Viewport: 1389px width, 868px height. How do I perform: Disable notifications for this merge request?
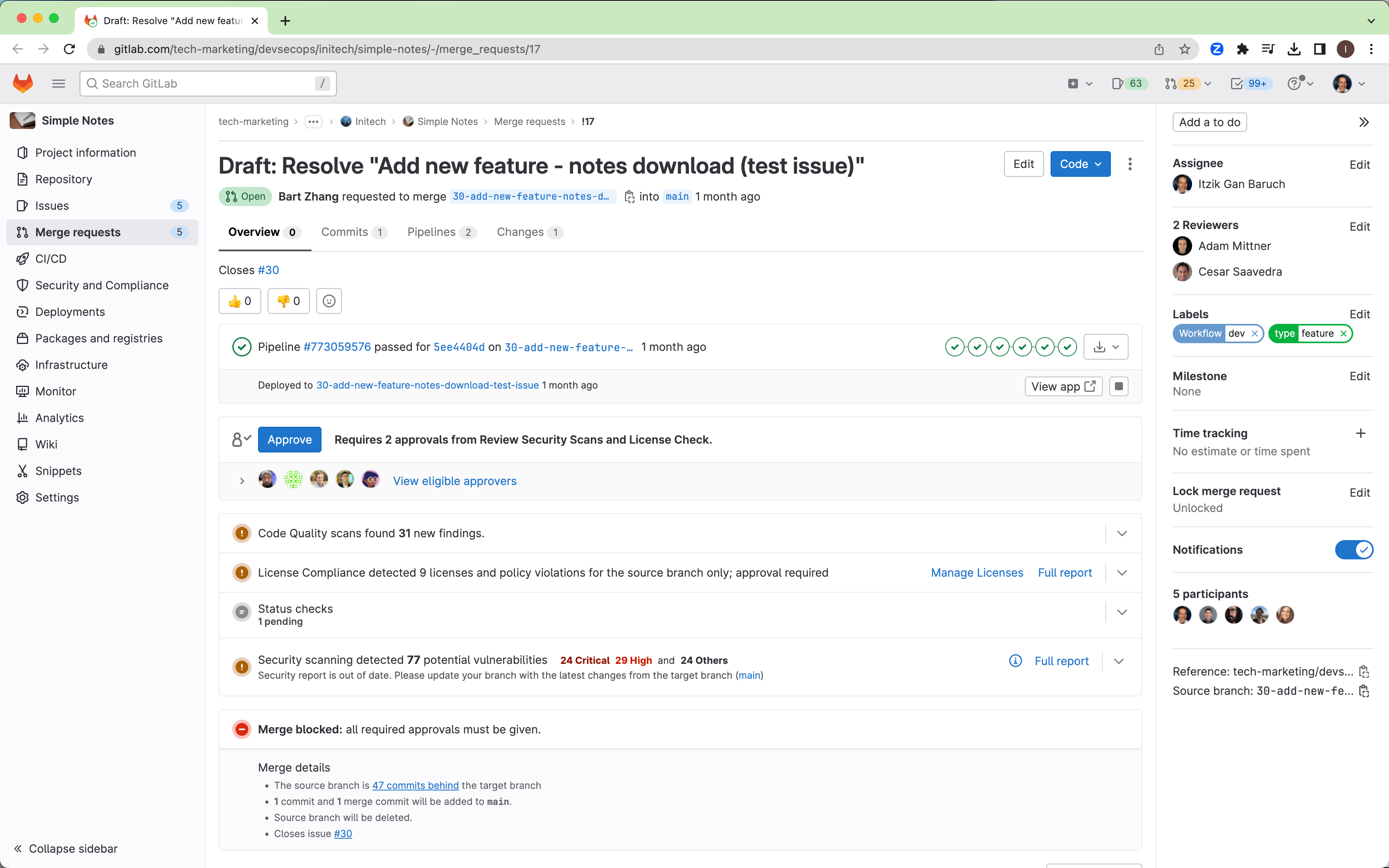pos(1354,549)
